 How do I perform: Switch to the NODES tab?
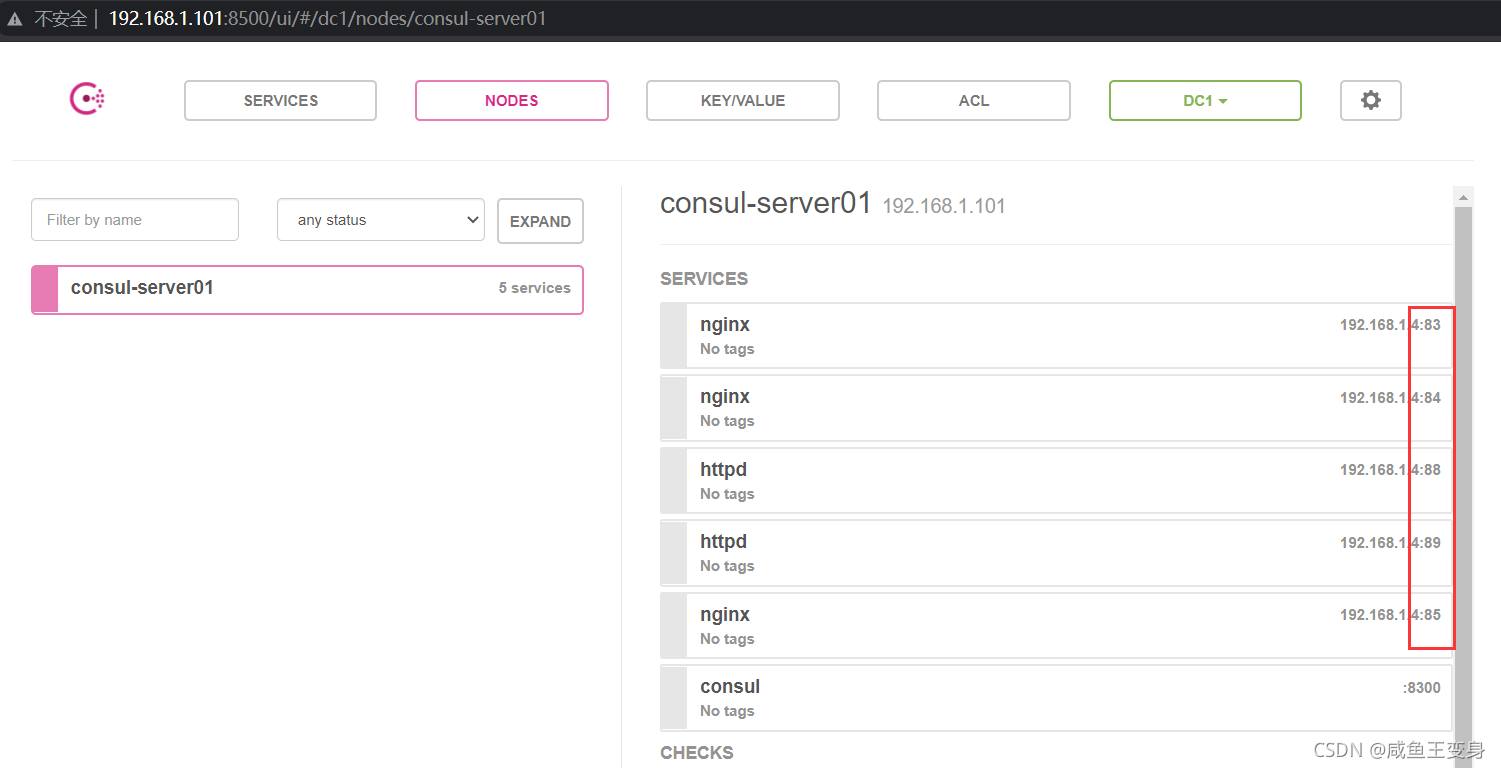click(x=512, y=100)
